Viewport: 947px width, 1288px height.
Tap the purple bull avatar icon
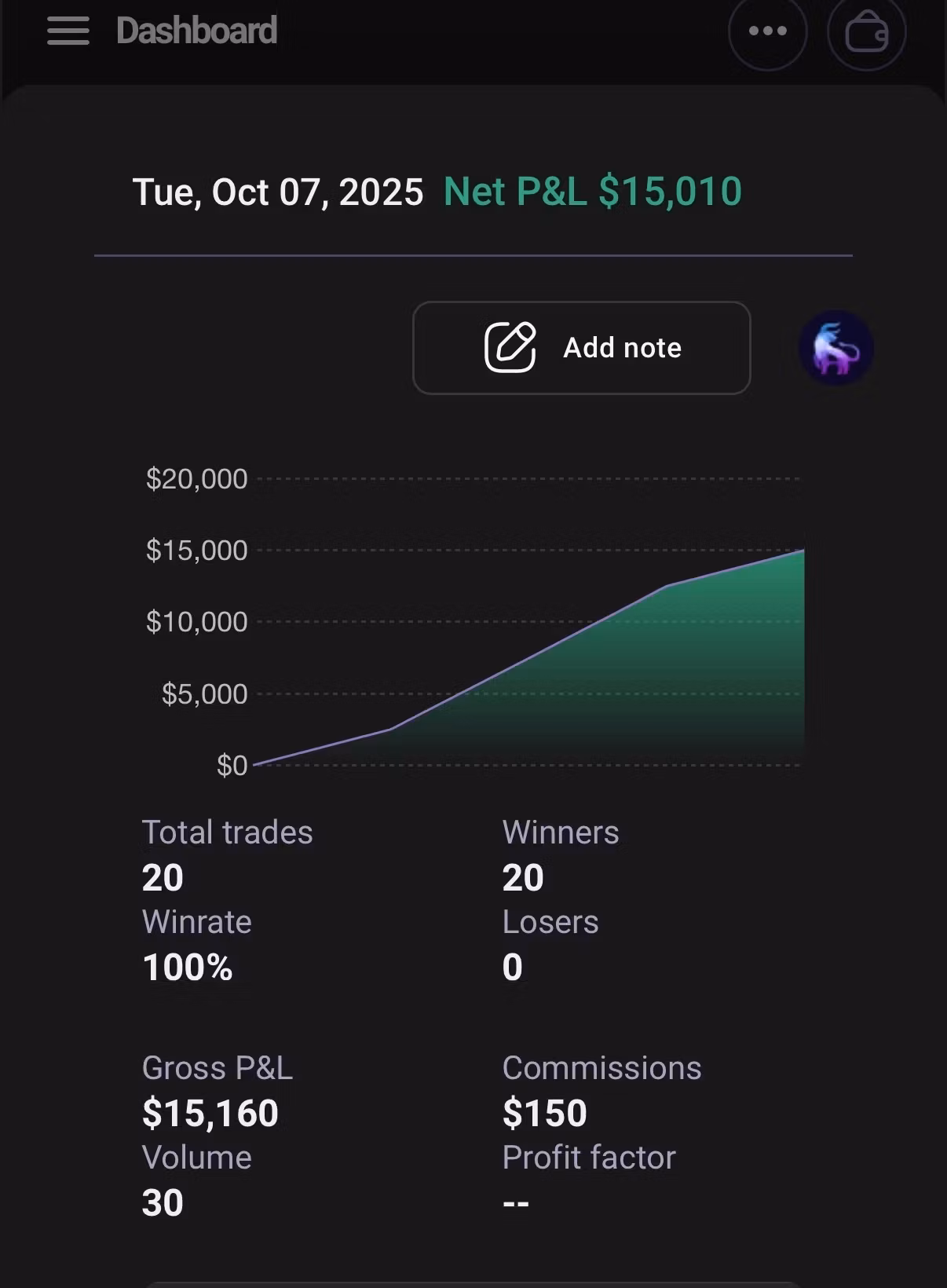pyautogui.click(x=835, y=349)
